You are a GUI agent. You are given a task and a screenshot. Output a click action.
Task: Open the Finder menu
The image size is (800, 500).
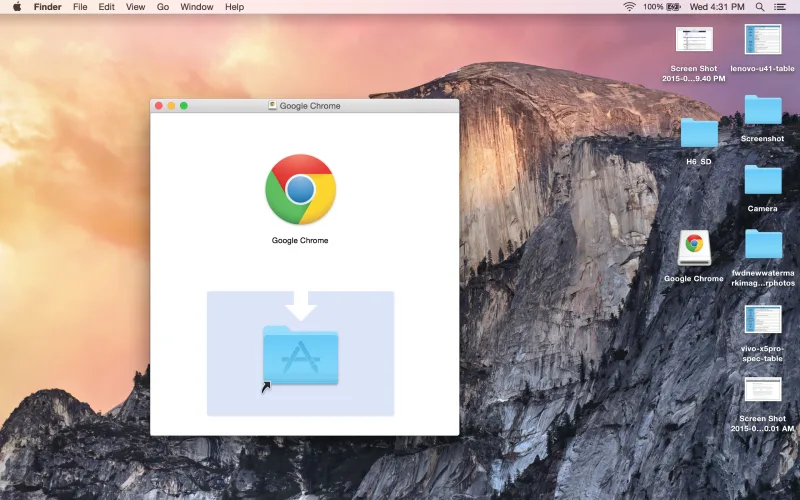point(47,7)
